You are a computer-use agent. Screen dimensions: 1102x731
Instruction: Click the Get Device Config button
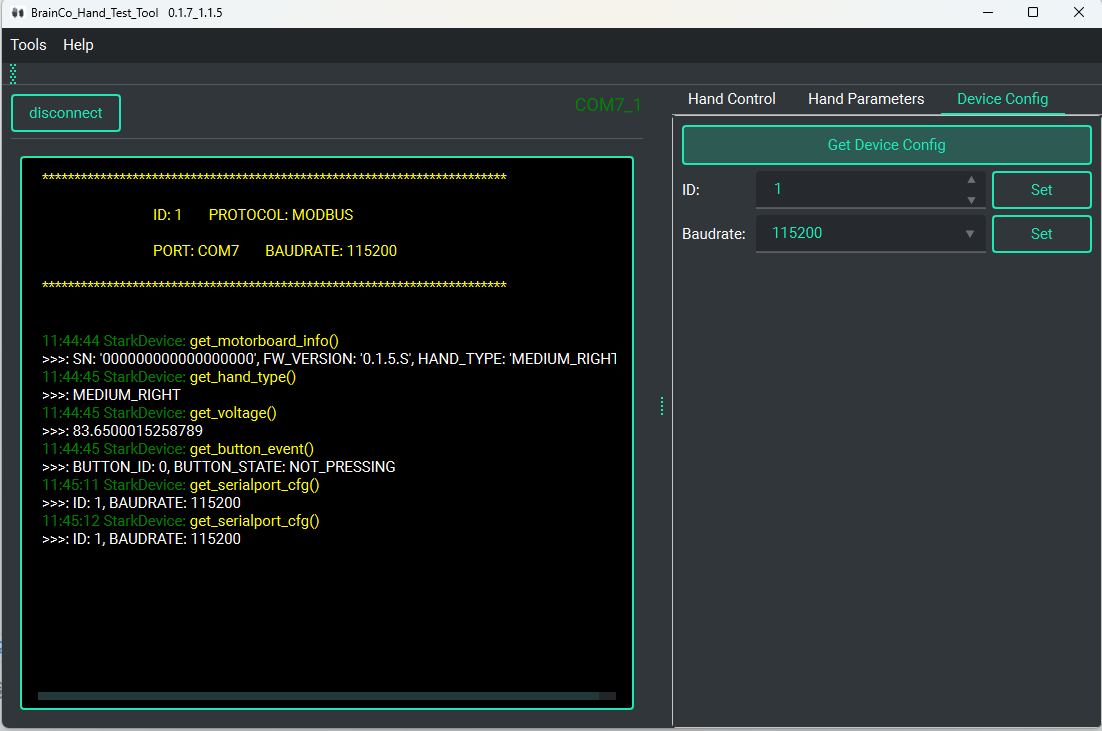click(x=886, y=145)
